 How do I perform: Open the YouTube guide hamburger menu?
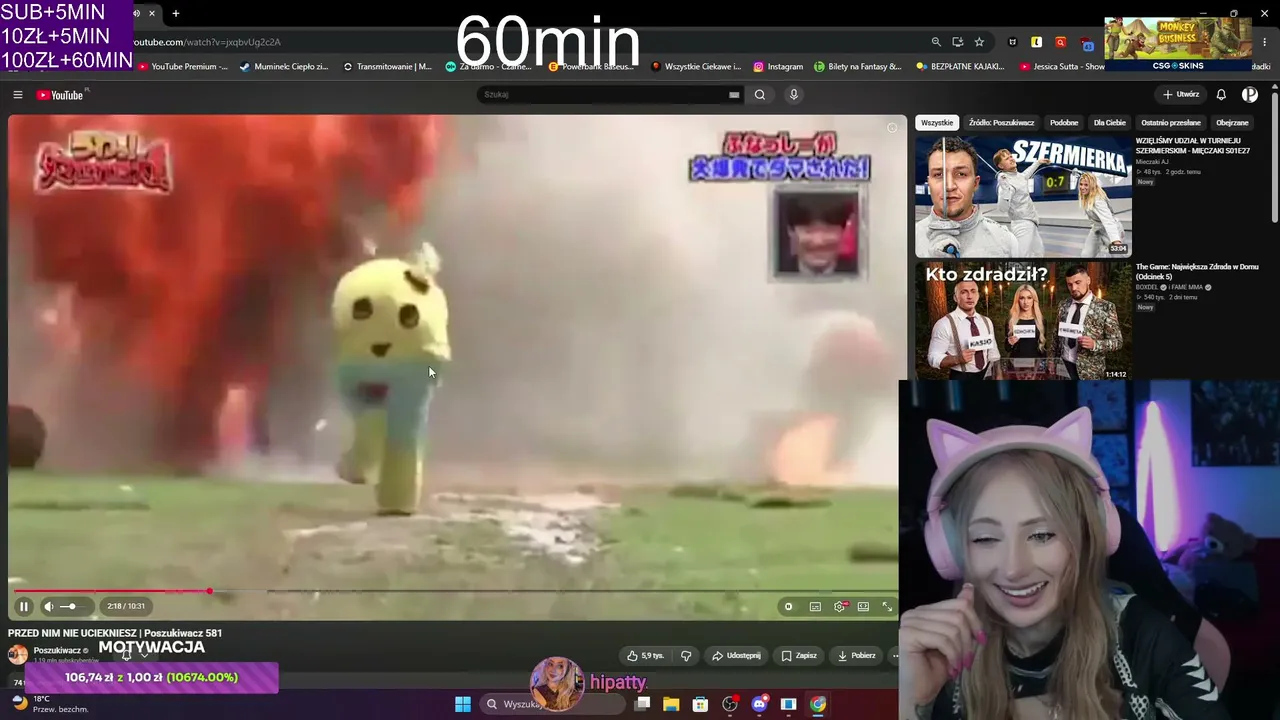(x=18, y=95)
